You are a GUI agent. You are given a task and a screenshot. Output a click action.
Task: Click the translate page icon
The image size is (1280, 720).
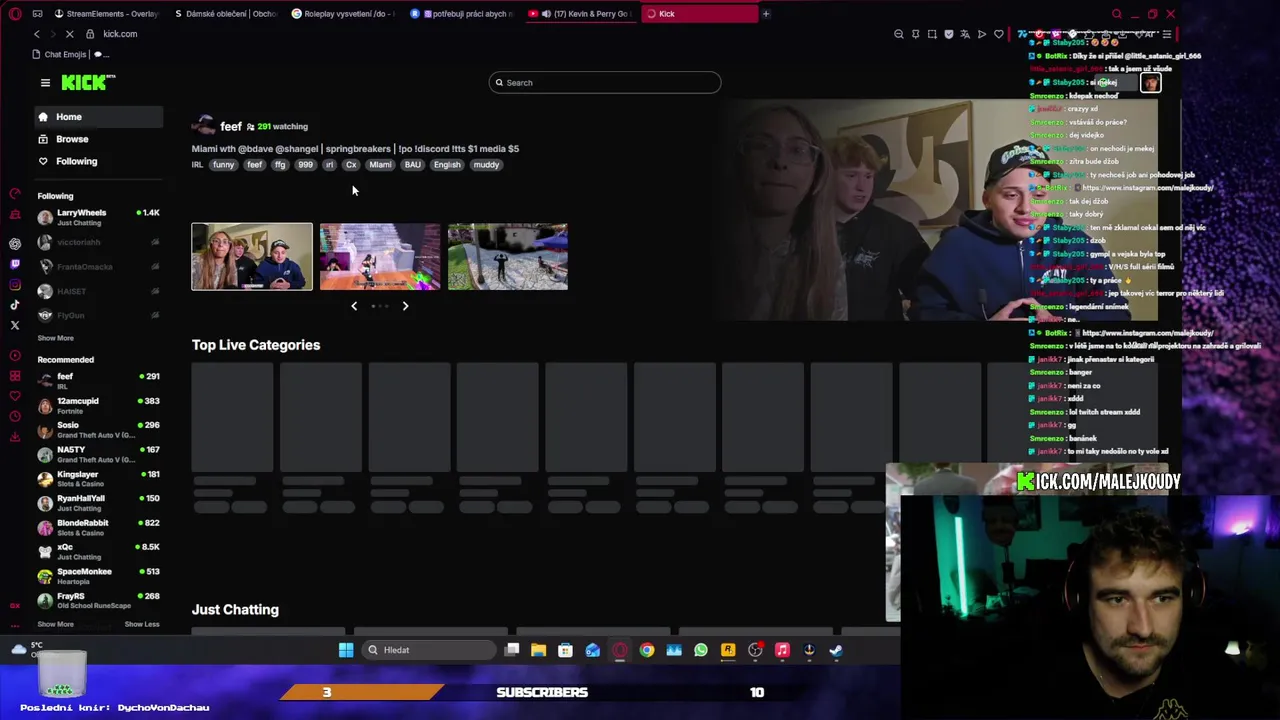coord(965,34)
